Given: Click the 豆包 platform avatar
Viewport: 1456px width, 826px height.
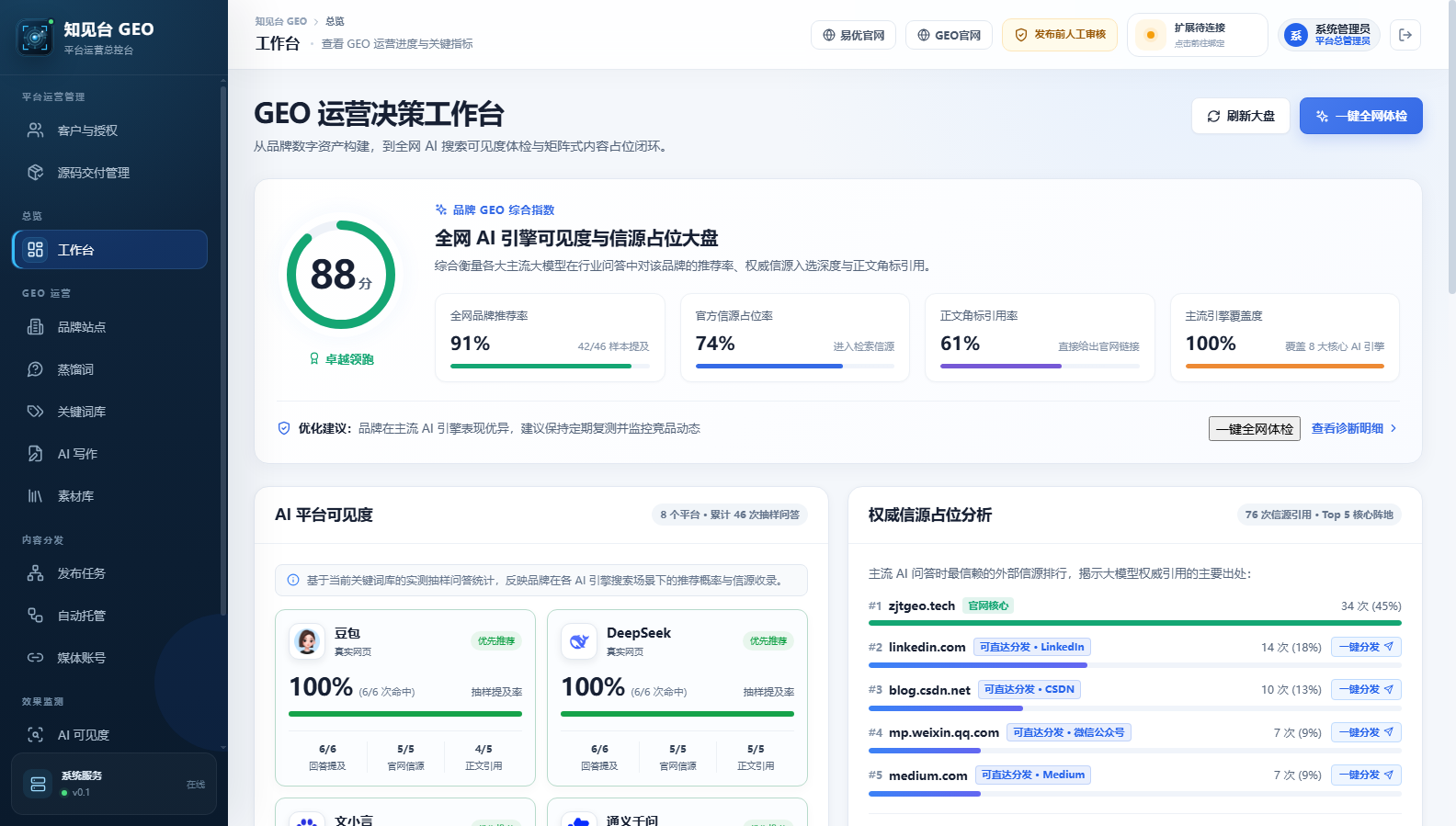Looking at the screenshot, I should point(307,641).
